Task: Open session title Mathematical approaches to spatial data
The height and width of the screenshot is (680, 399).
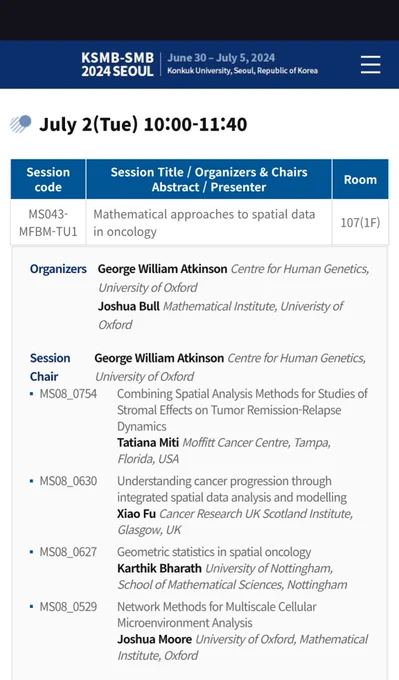Action: point(204,222)
